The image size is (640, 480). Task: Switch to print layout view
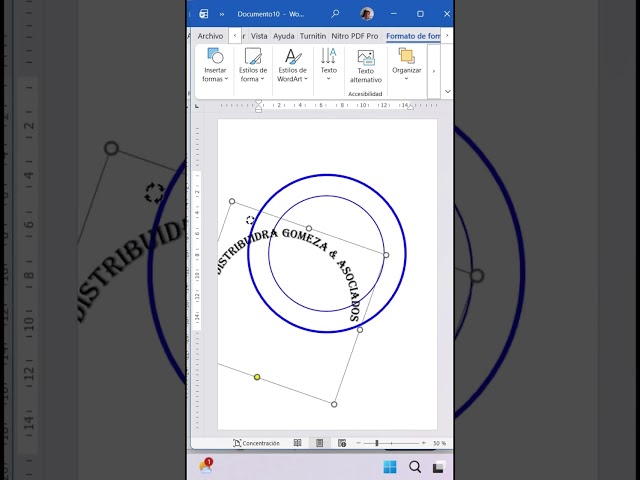point(320,443)
